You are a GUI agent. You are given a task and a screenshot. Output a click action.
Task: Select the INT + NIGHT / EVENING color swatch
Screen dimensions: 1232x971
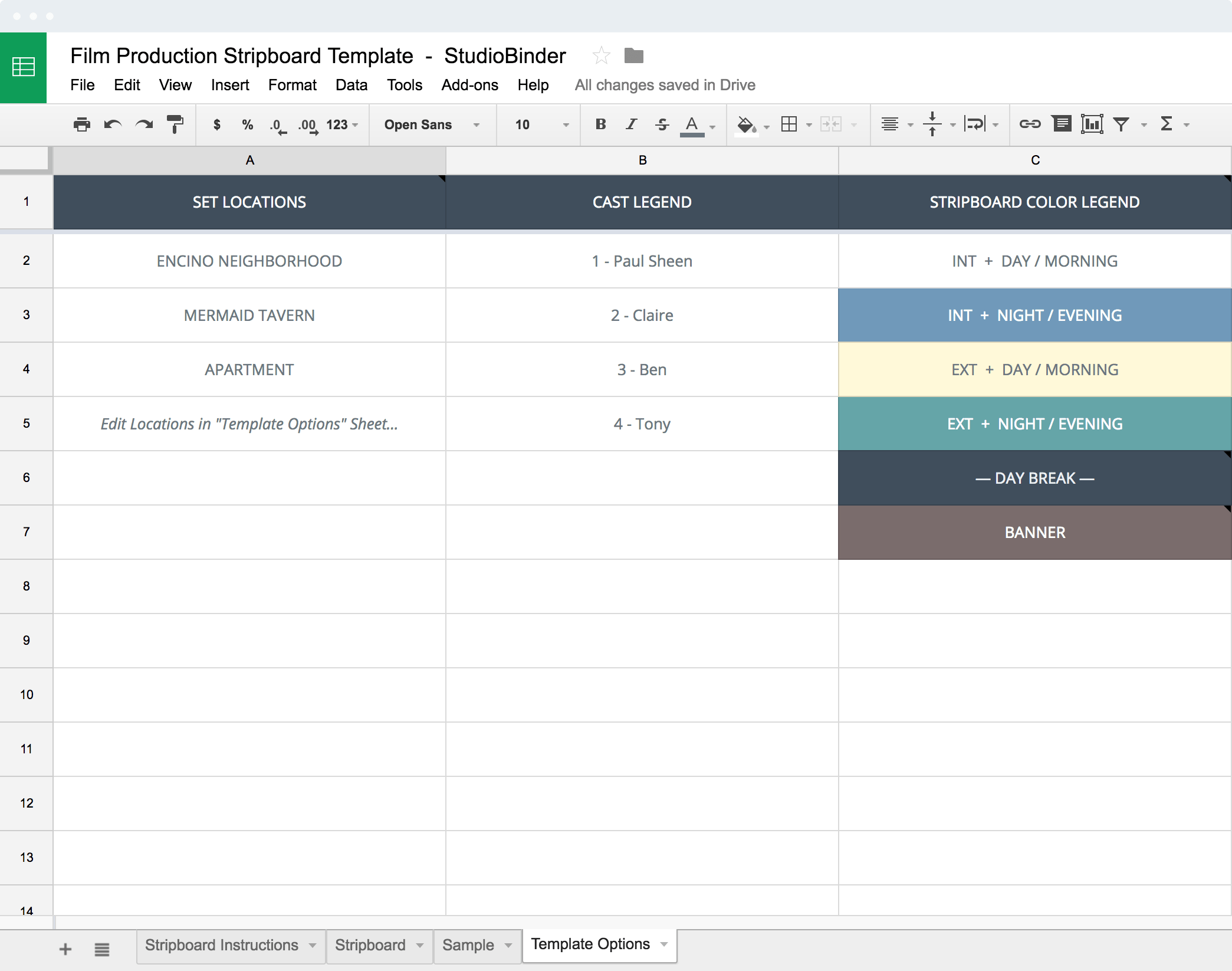1034,314
